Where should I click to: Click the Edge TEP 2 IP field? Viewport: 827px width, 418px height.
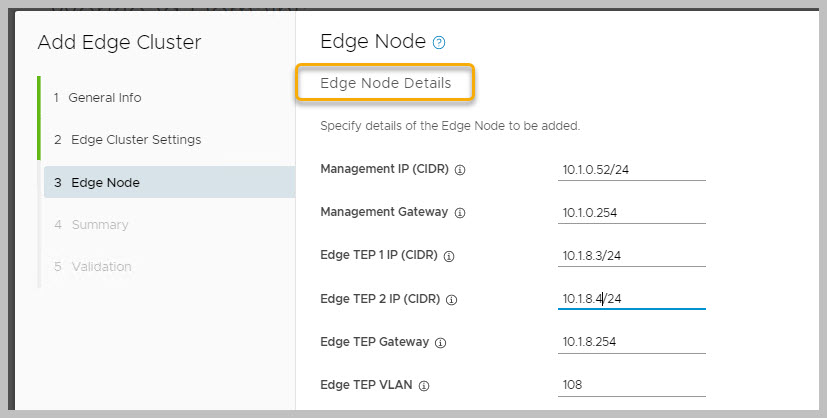(x=631, y=298)
